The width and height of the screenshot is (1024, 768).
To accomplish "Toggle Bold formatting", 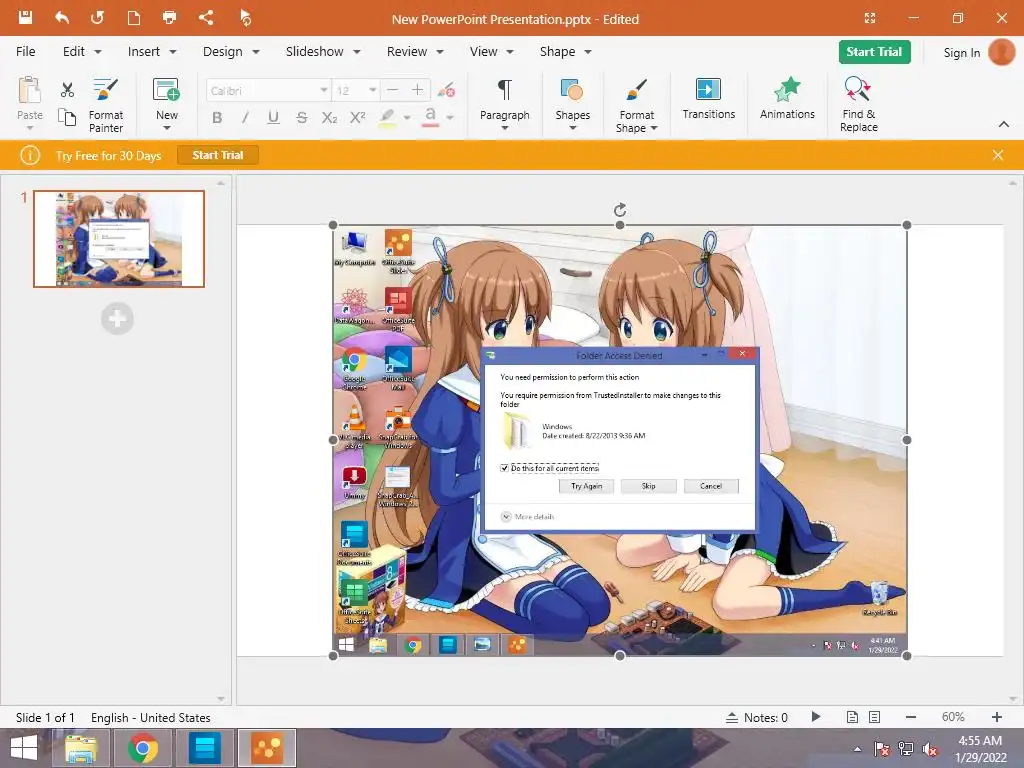I will click(x=217, y=118).
